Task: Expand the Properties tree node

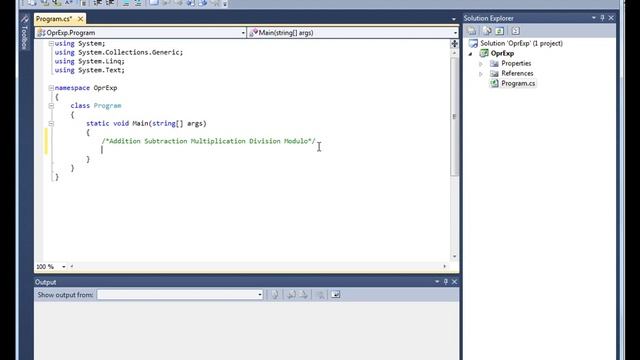Action: pos(481,64)
